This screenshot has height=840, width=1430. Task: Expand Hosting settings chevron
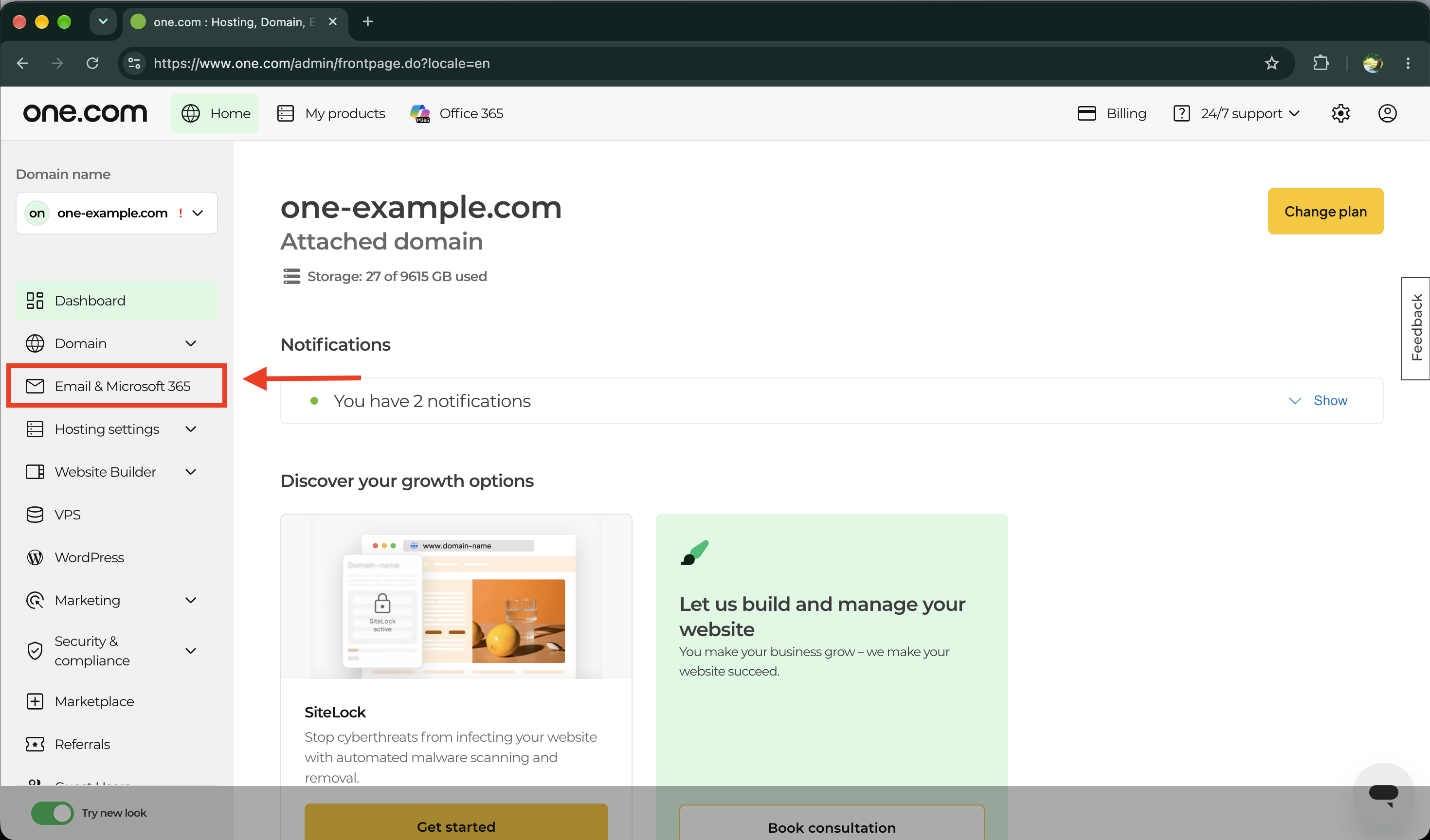coord(191,429)
